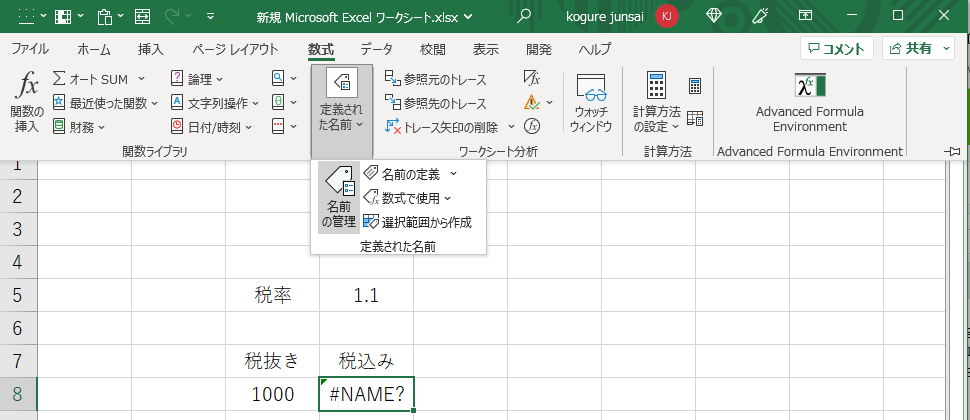
Task: Open the 最近使った関数 function list
Action: coord(105,103)
